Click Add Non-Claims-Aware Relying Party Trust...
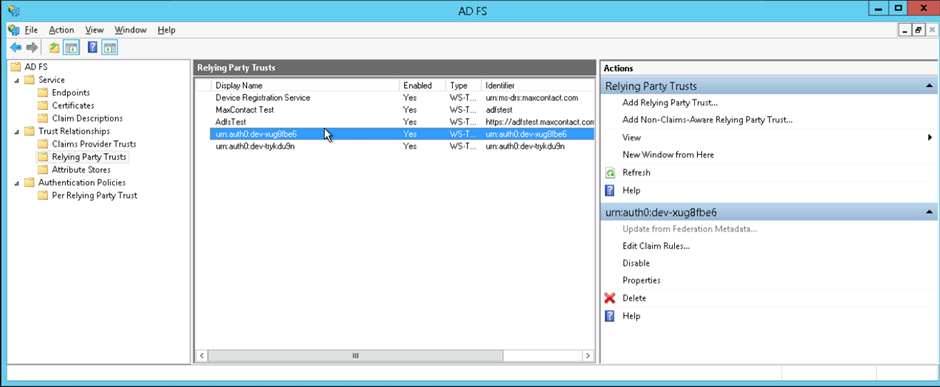 pyautogui.click(x=707, y=120)
